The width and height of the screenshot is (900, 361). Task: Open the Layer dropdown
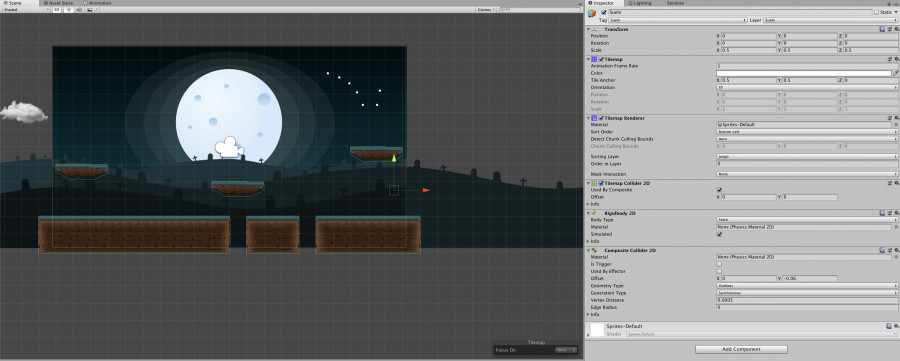coord(830,20)
